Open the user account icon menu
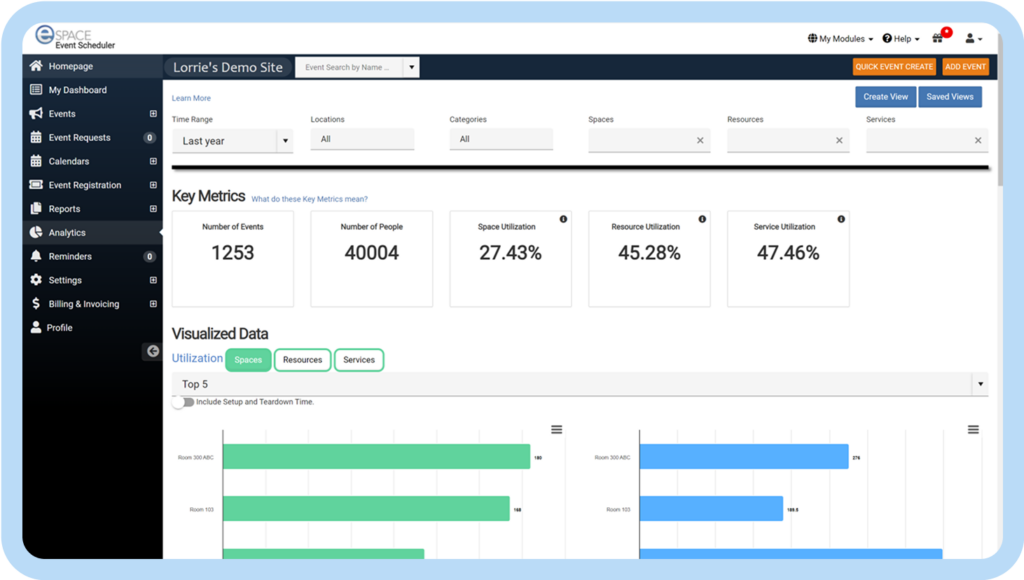This screenshot has width=1024, height=580. 972,38
